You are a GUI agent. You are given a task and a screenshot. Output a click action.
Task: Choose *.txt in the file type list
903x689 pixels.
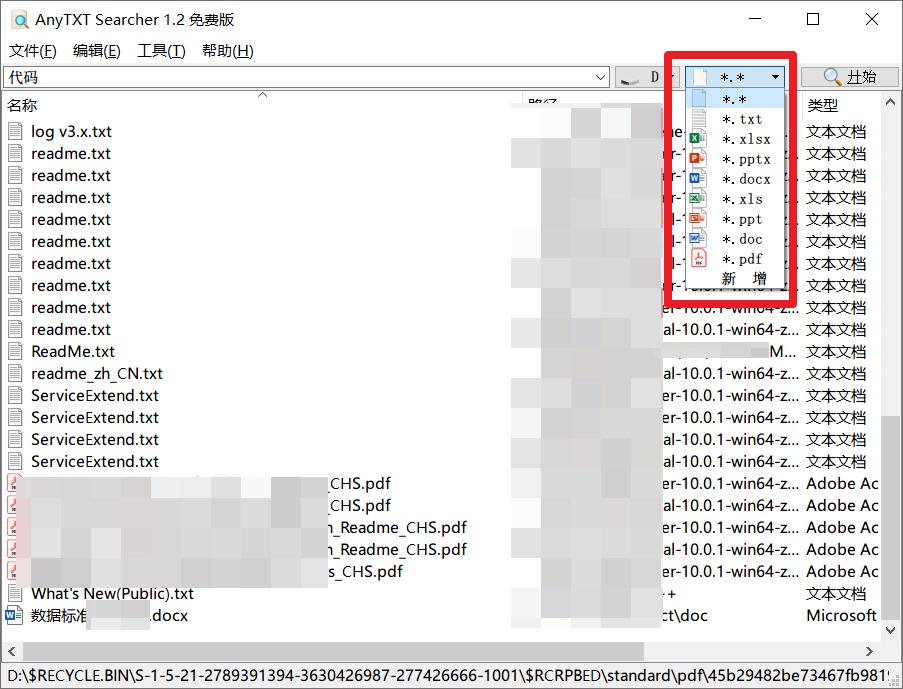[x=735, y=119]
